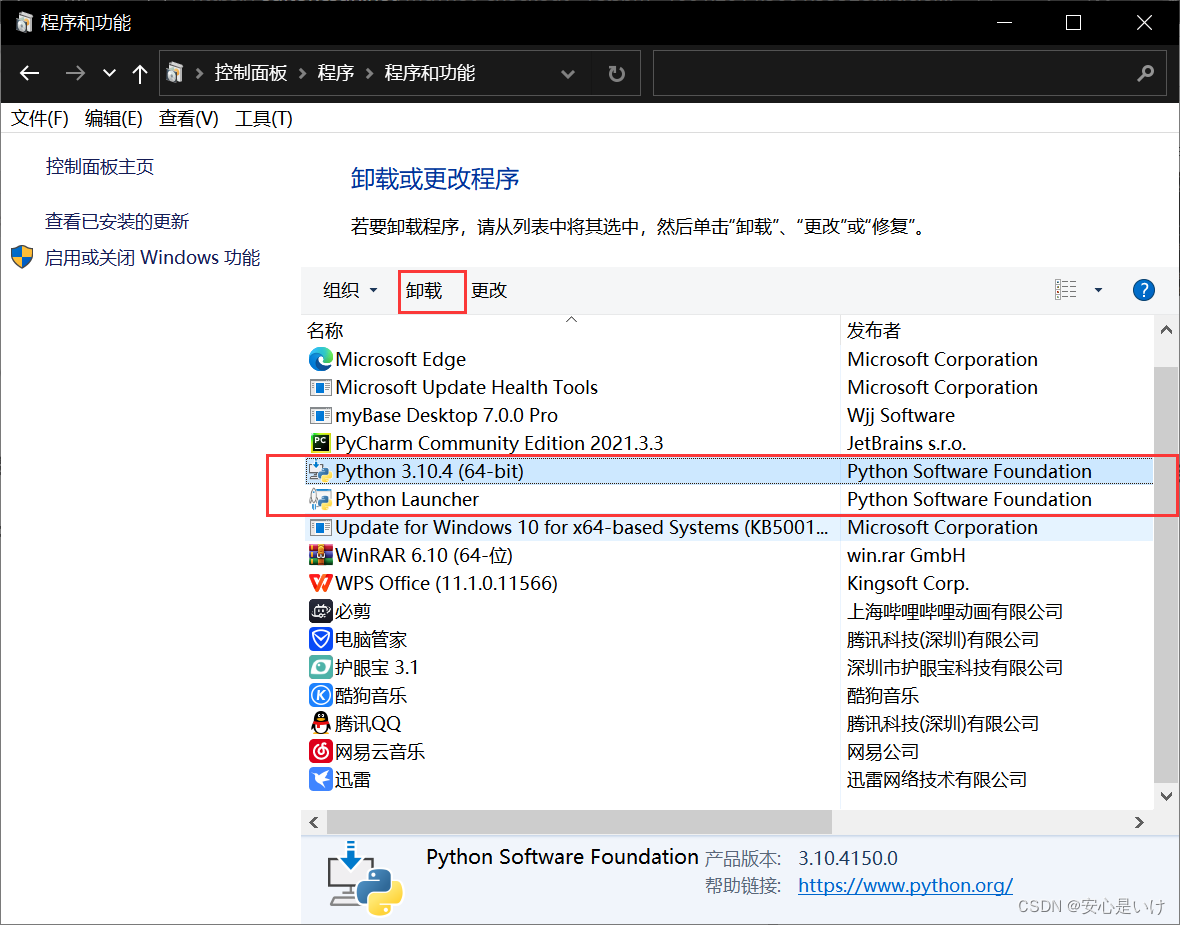Screen dimensions: 1180x925
Task: Open 启用或关闭 Windows 功能 link
Action: coord(152,257)
